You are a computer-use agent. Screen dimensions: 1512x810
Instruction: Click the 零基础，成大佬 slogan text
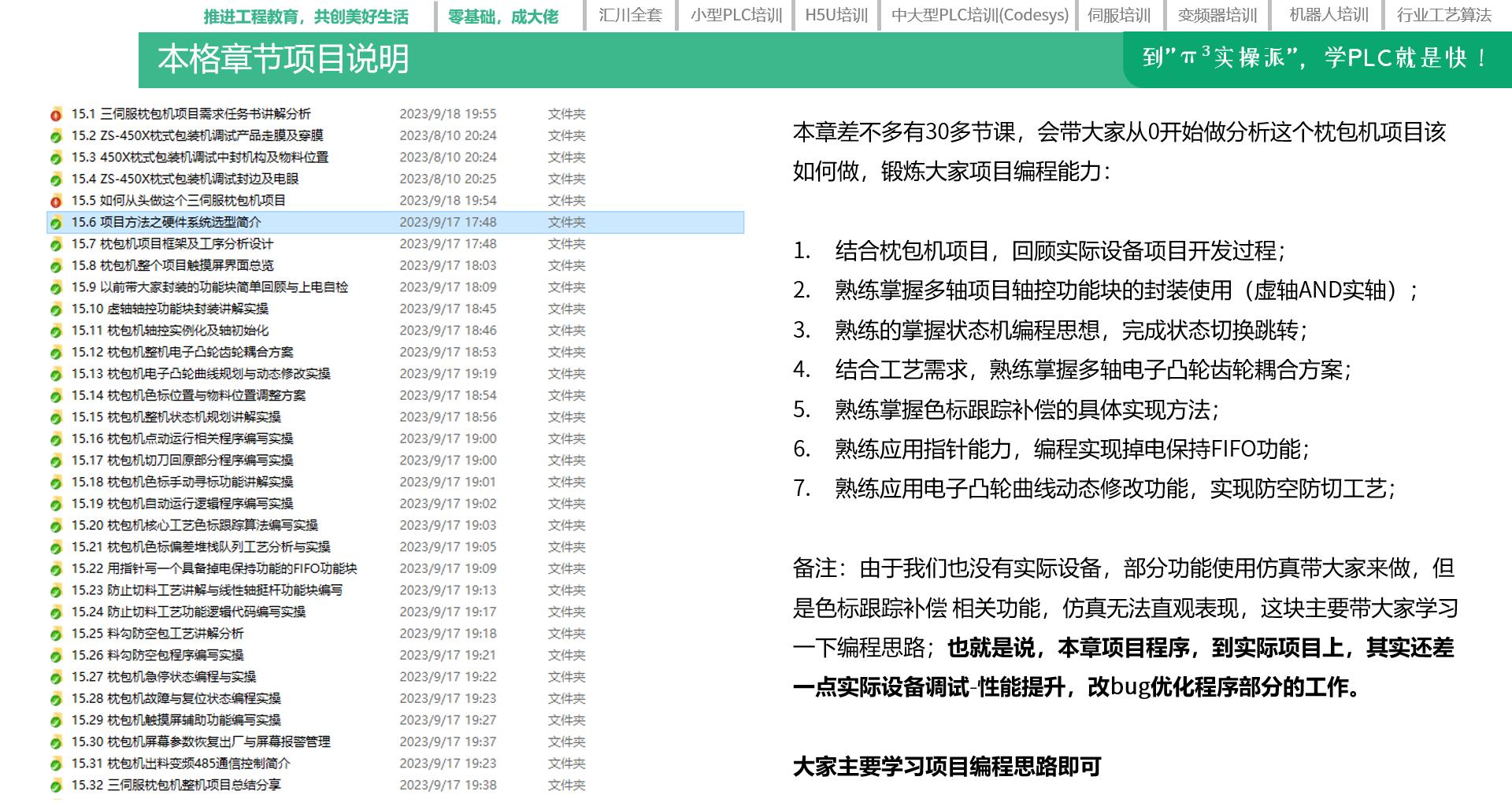click(502, 17)
